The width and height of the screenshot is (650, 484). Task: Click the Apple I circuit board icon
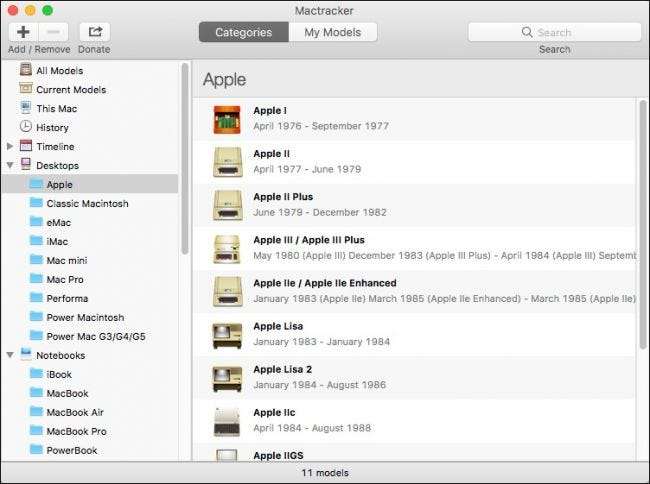227,120
